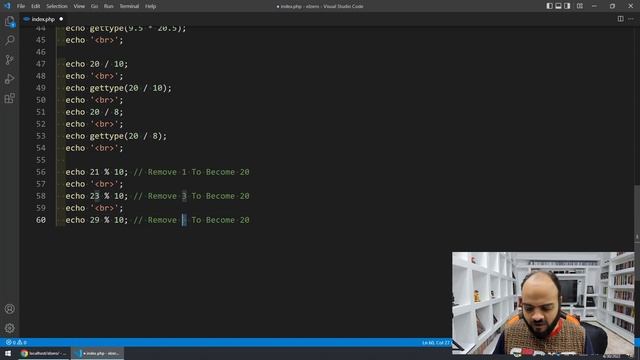Toggle primary side bar layout icon
This screenshot has width=640, height=360.
pyautogui.click(x=549, y=6)
